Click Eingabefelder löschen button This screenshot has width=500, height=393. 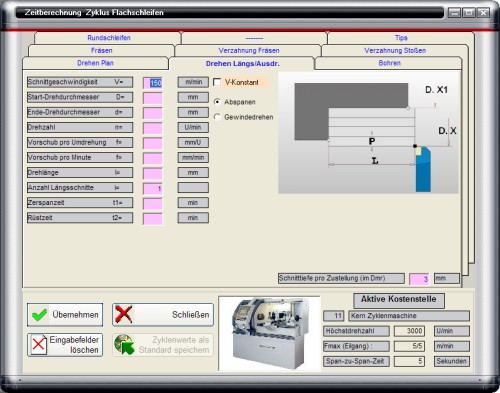click(65, 345)
